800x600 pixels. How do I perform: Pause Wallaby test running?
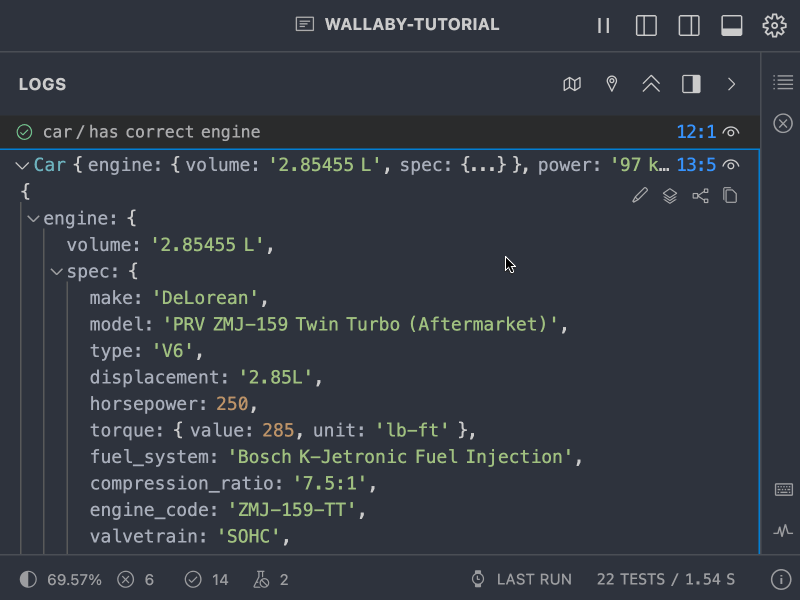pyautogui.click(x=604, y=25)
